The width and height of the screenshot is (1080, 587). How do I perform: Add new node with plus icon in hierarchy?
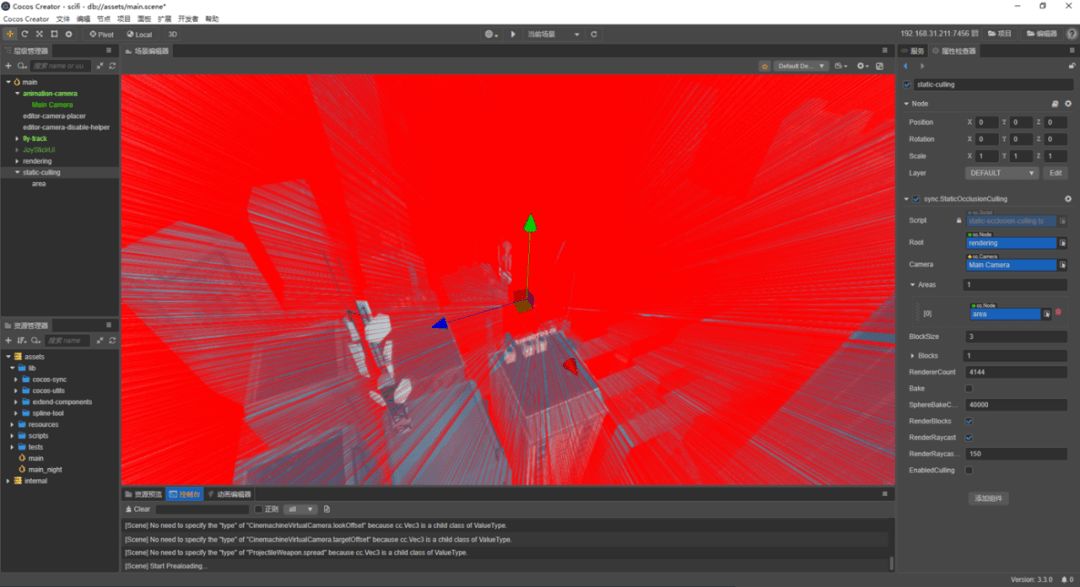[x=8, y=66]
